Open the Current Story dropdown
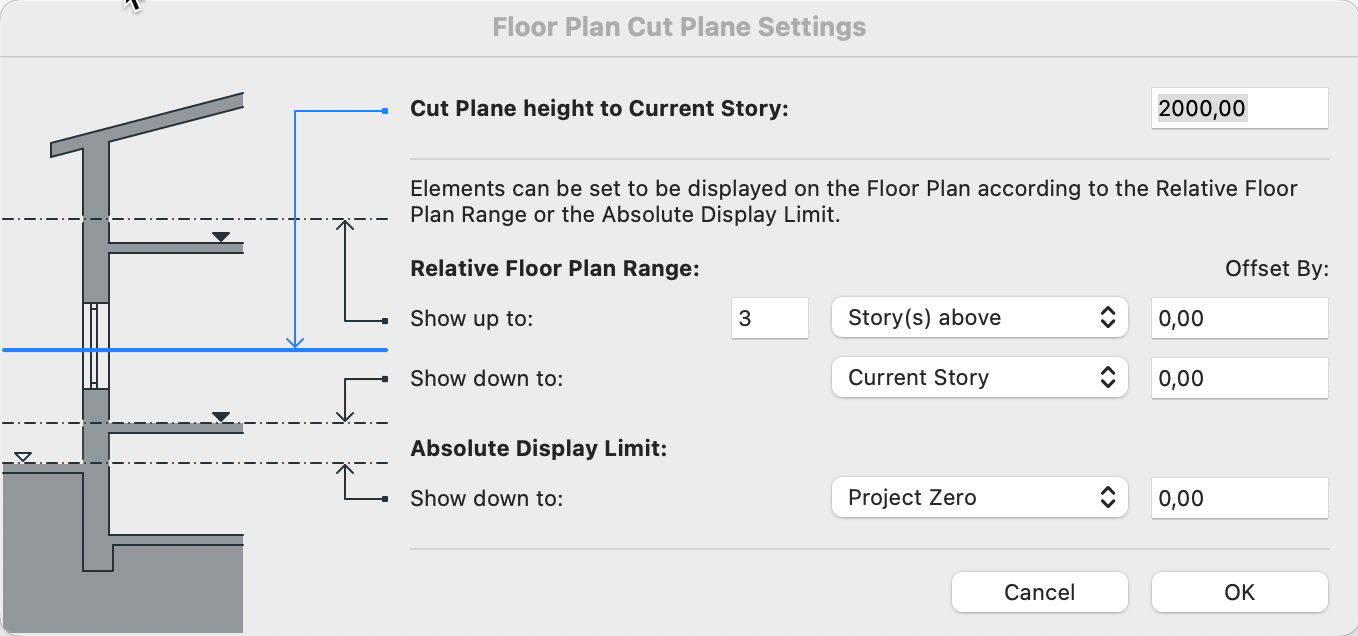The image size is (1358, 636). tap(980, 378)
